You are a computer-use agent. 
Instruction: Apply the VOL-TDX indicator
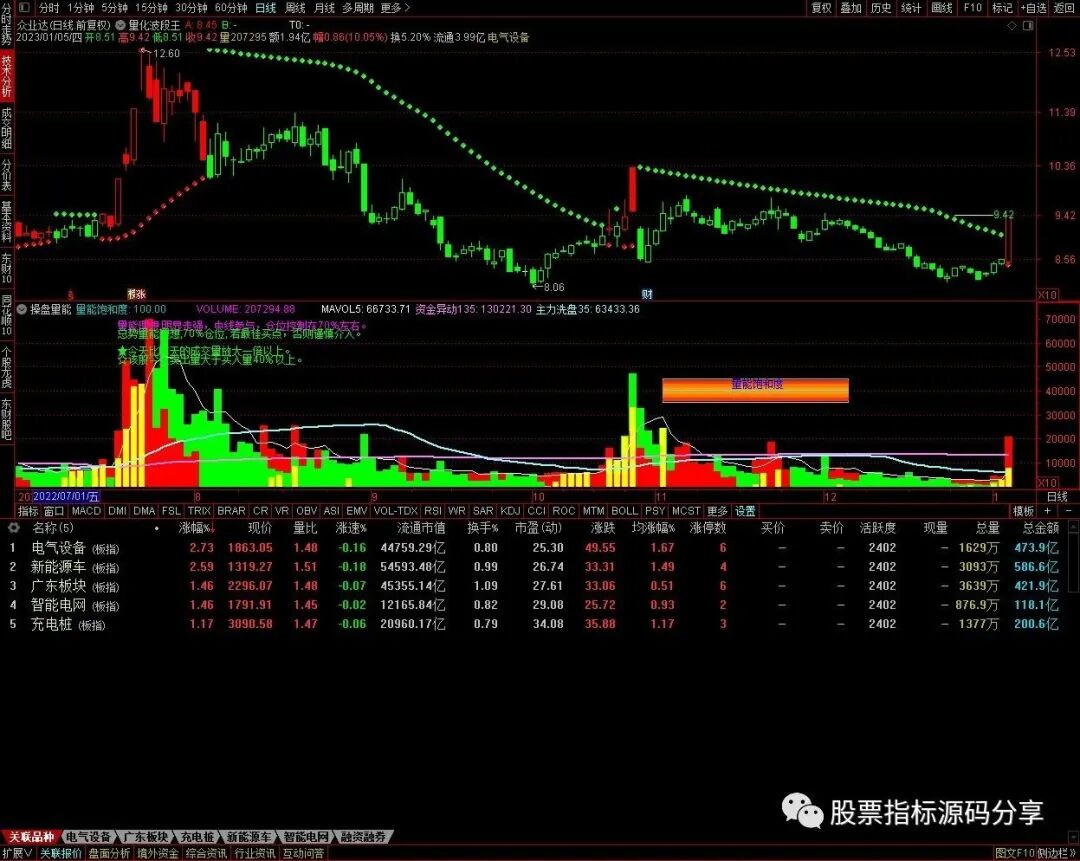(x=395, y=511)
